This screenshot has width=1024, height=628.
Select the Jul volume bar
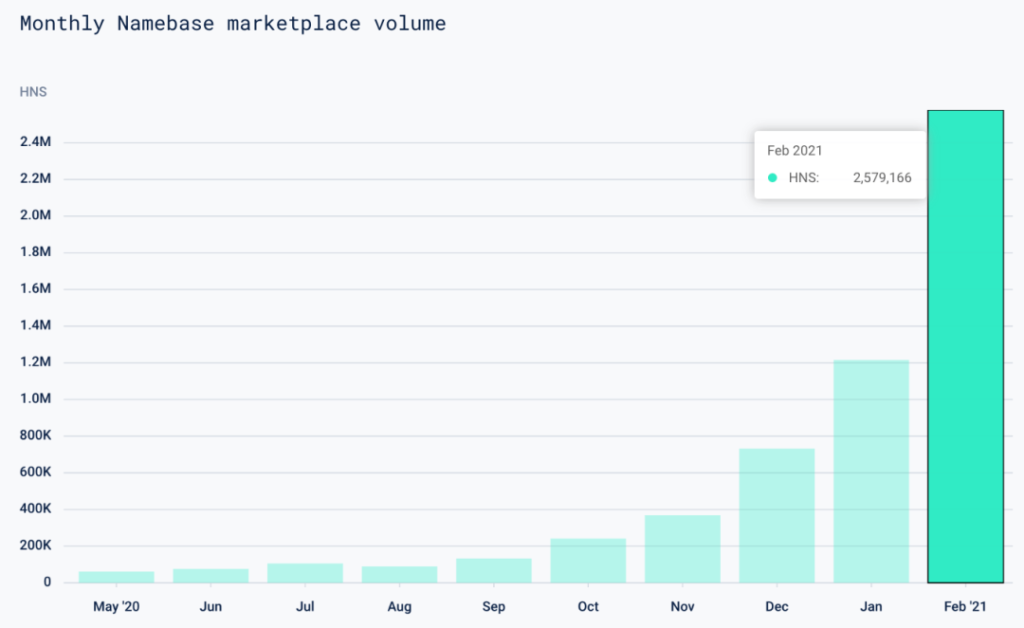[x=305, y=573]
